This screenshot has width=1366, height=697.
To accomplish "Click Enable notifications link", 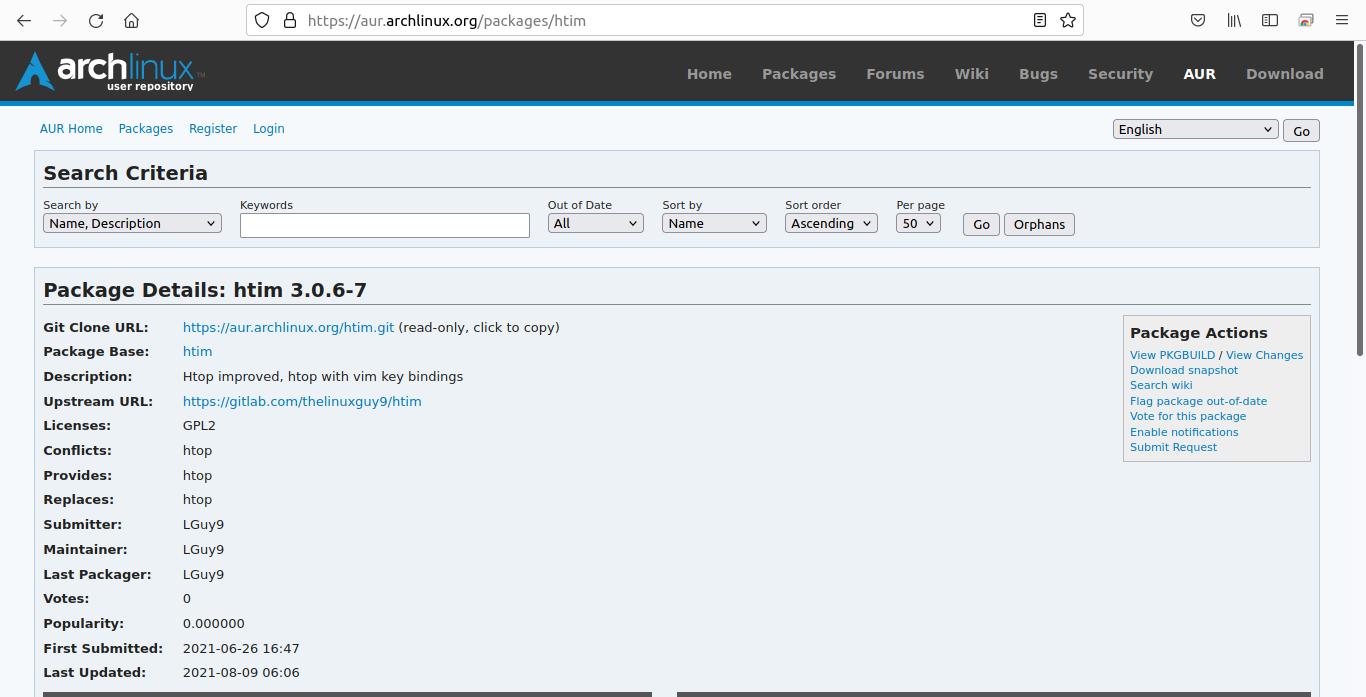I will click(x=1184, y=432).
